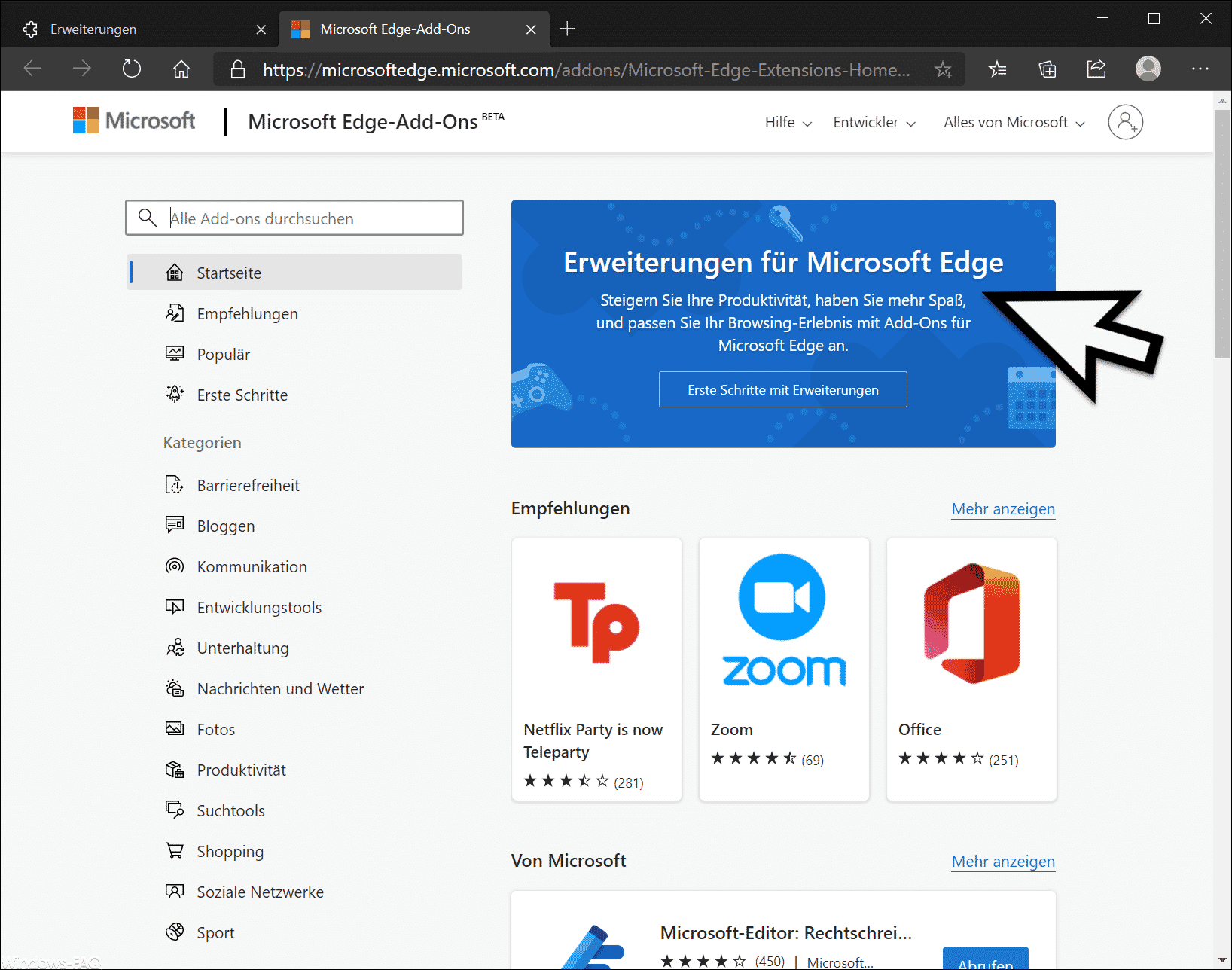Open the Kommunikation category icon

click(175, 566)
